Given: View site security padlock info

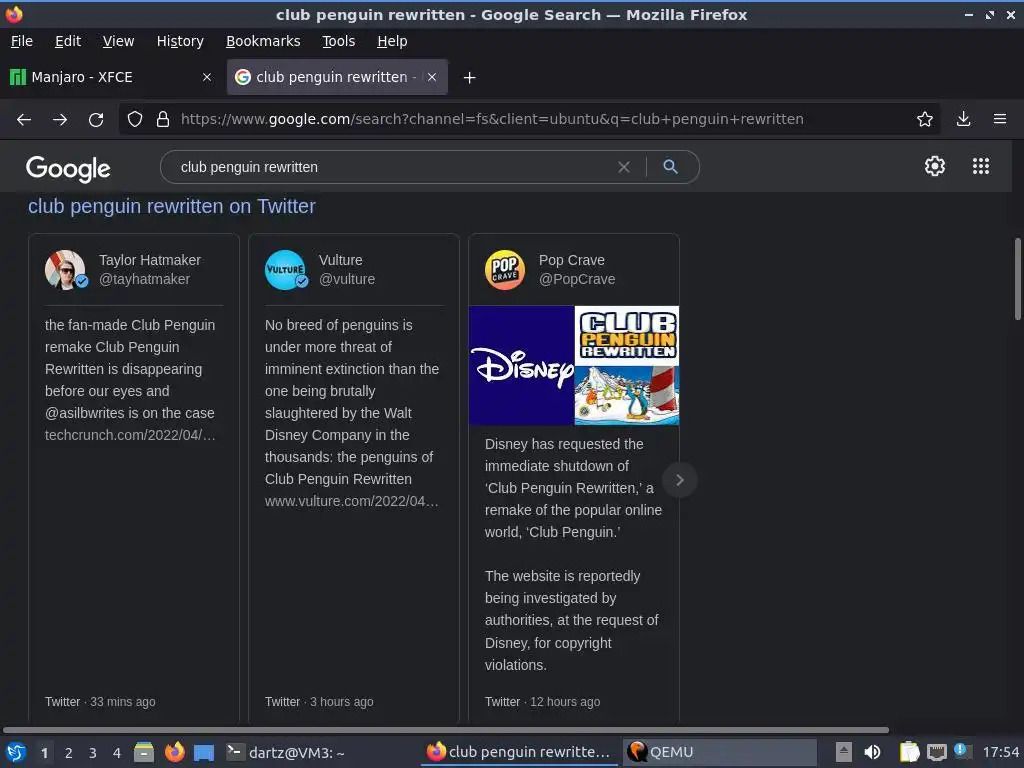Looking at the screenshot, I should coord(163,120).
